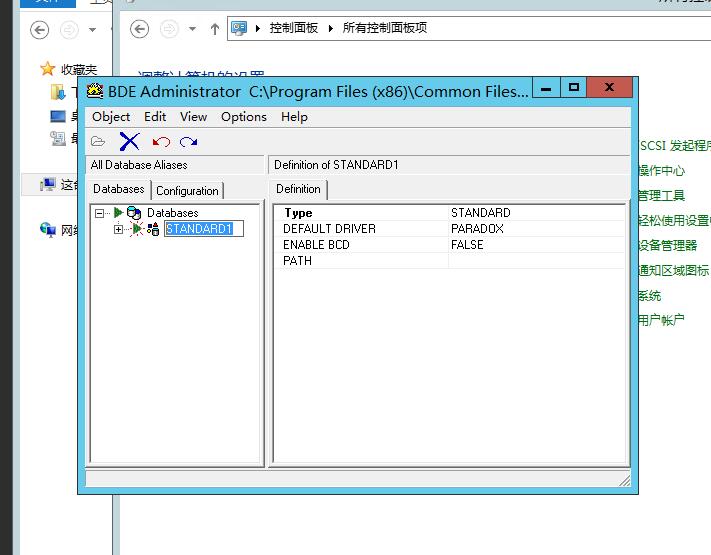Screen dimensions: 711x555
Task: Click the Up arrow button in Explorer
Action: (x=214, y=29)
